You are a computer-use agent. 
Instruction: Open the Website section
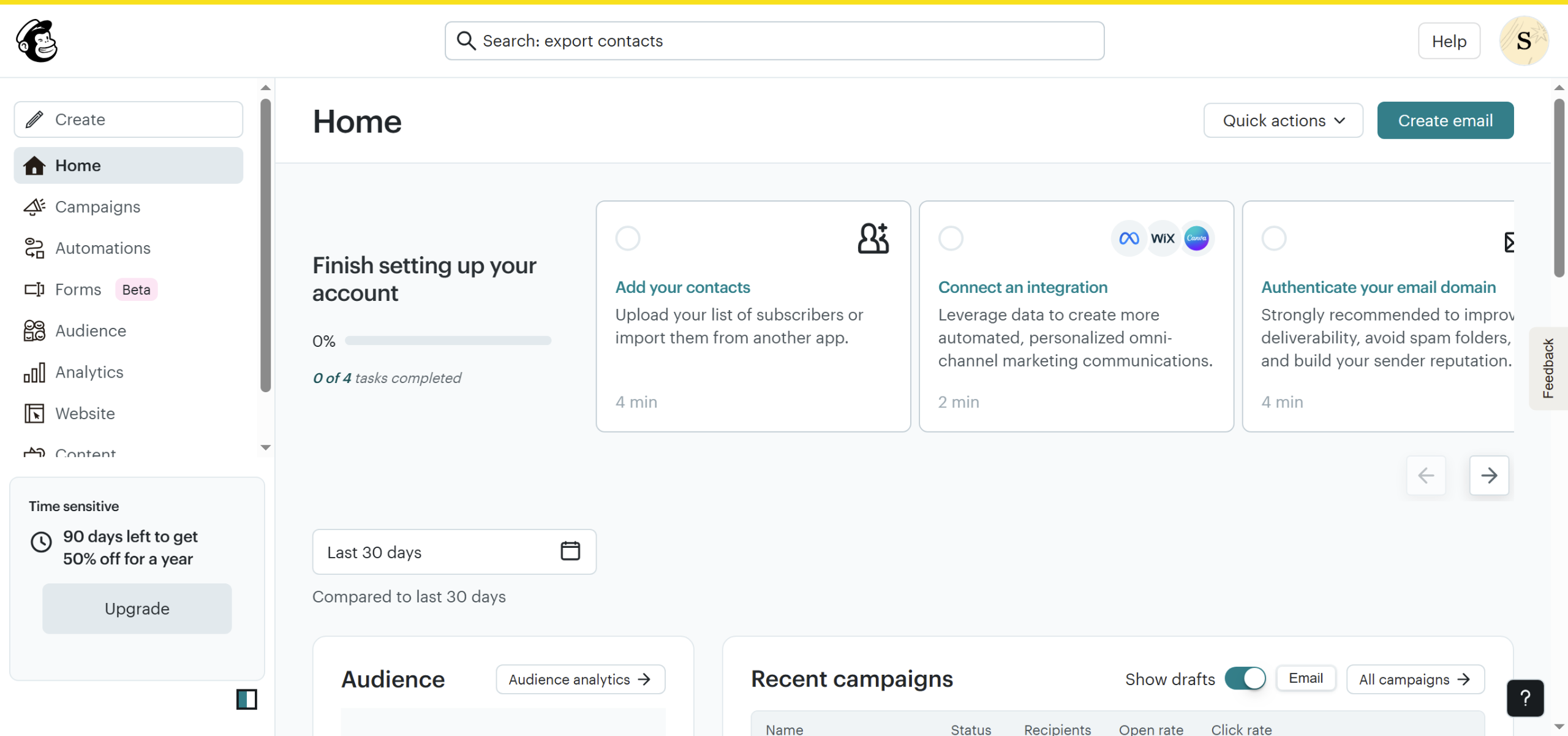(x=85, y=414)
